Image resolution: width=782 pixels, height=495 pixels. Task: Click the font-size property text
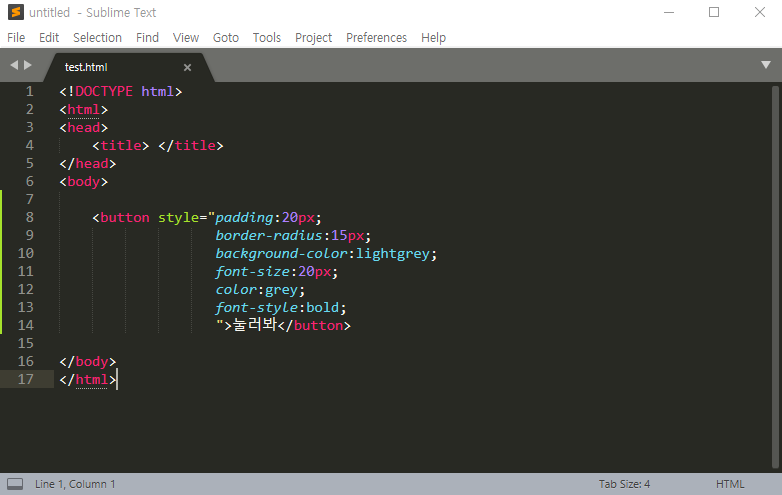[x=252, y=272]
